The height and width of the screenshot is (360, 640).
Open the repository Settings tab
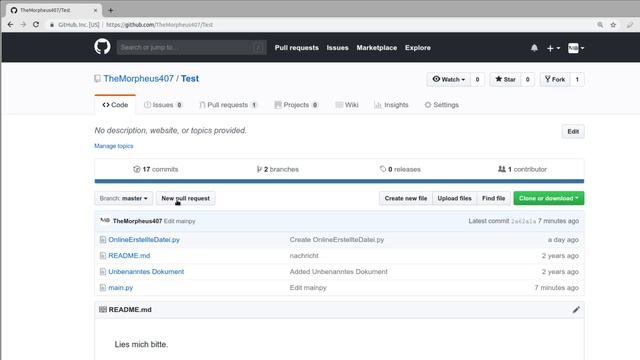point(442,105)
